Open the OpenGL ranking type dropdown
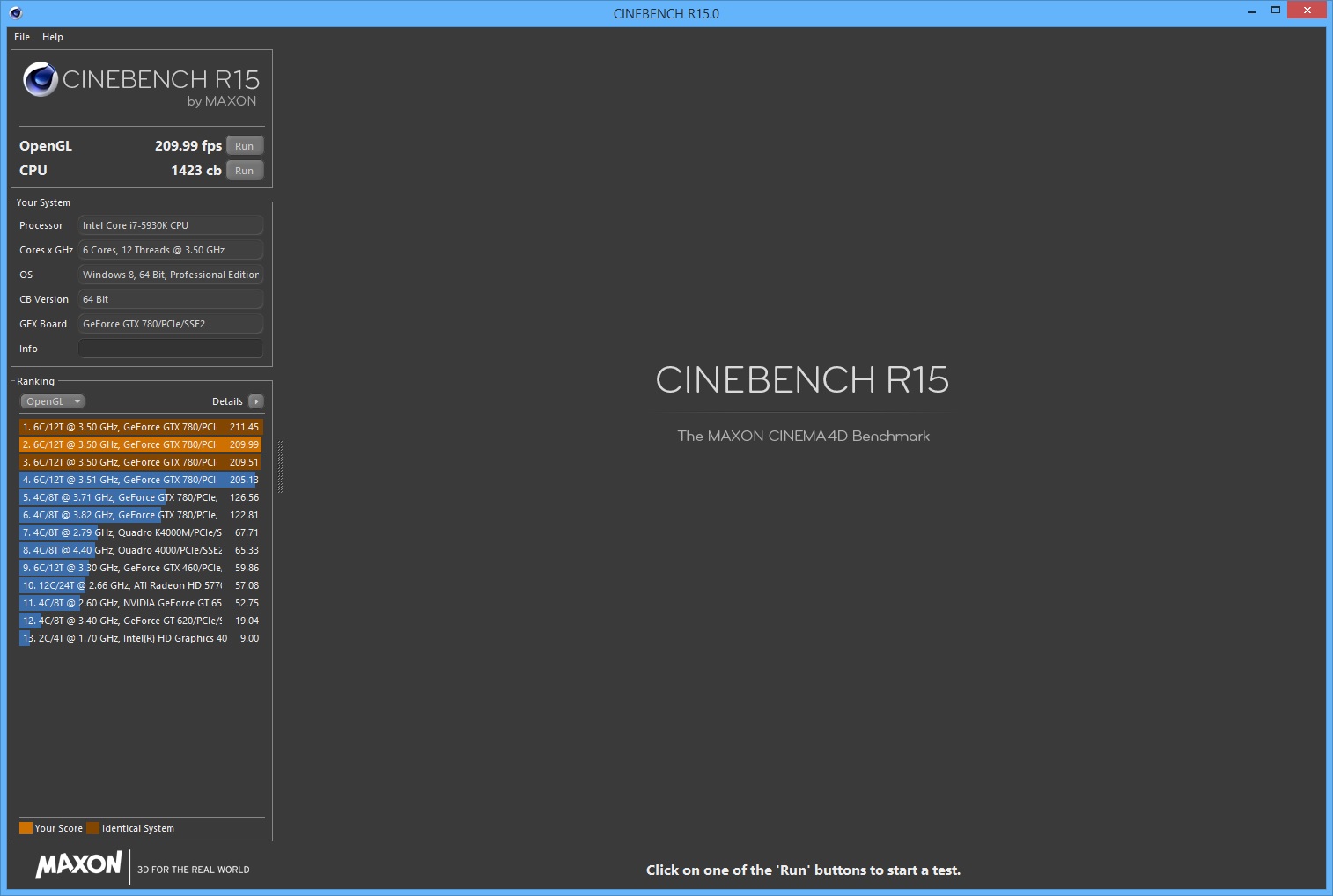Viewport: 1333px width, 896px height. click(52, 401)
